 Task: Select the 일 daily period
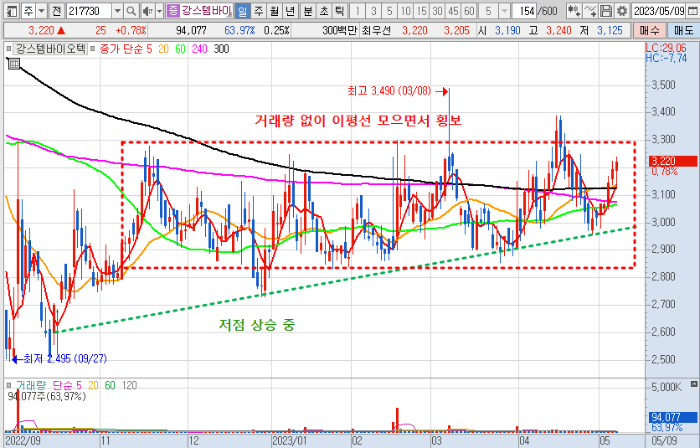242,11
